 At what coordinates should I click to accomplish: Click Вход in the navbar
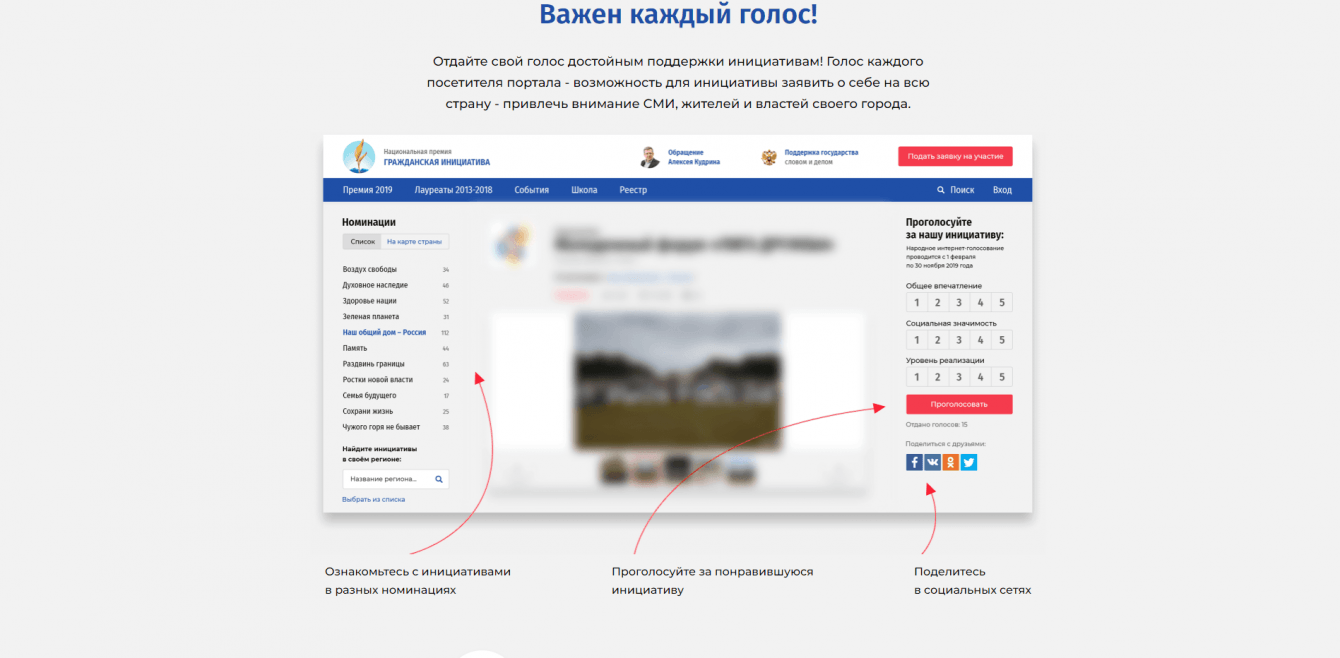pos(1002,190)
